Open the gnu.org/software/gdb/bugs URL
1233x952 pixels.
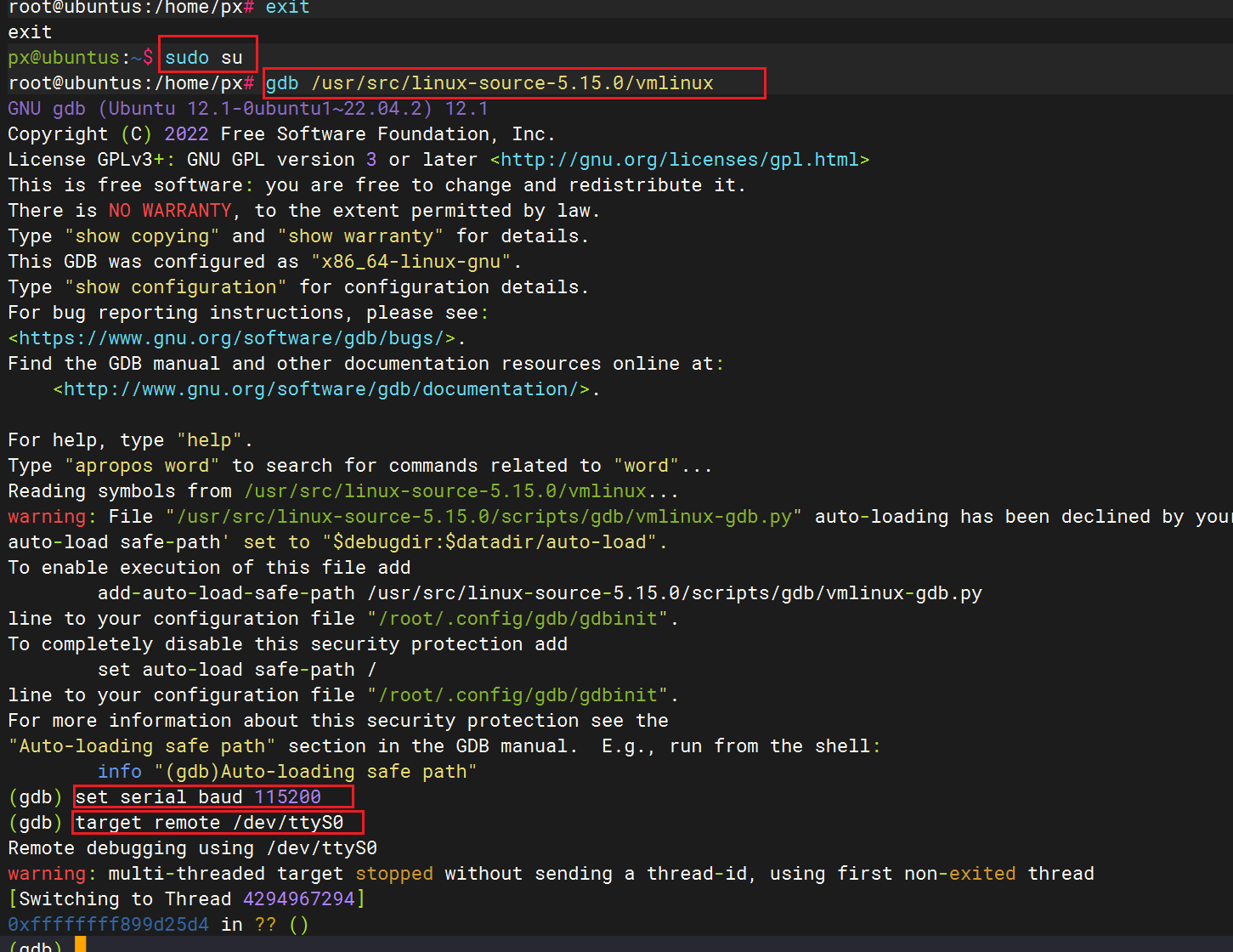pos(236,338)
